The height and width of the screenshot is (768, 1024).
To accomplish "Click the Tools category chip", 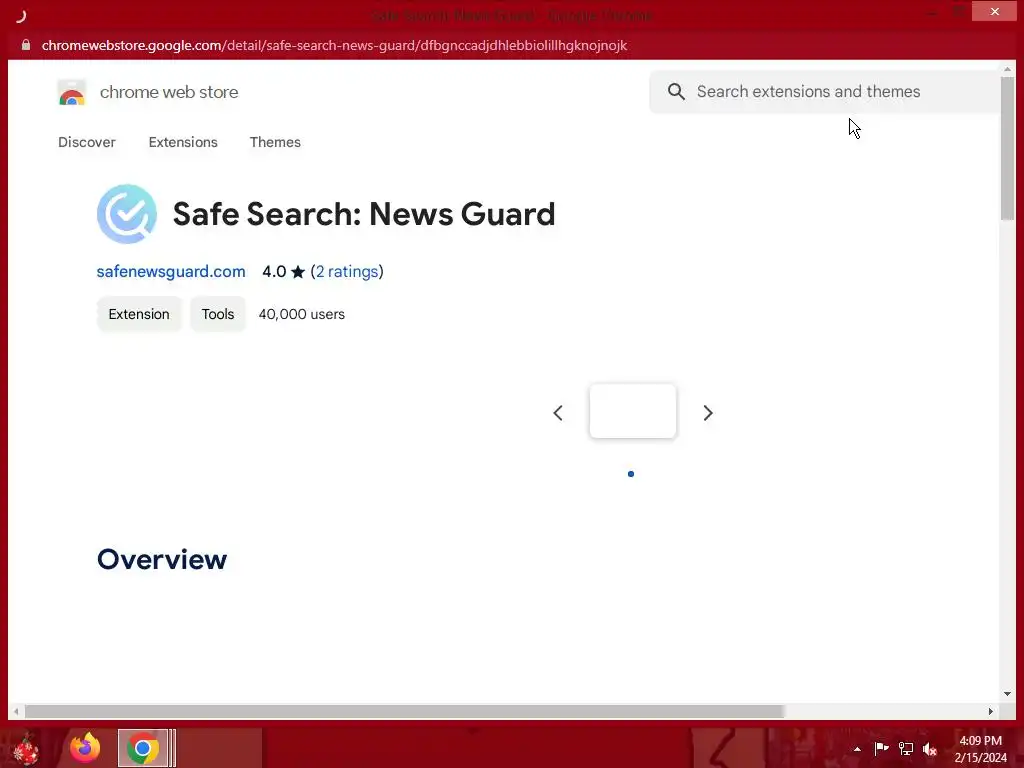I will point(218,314).
